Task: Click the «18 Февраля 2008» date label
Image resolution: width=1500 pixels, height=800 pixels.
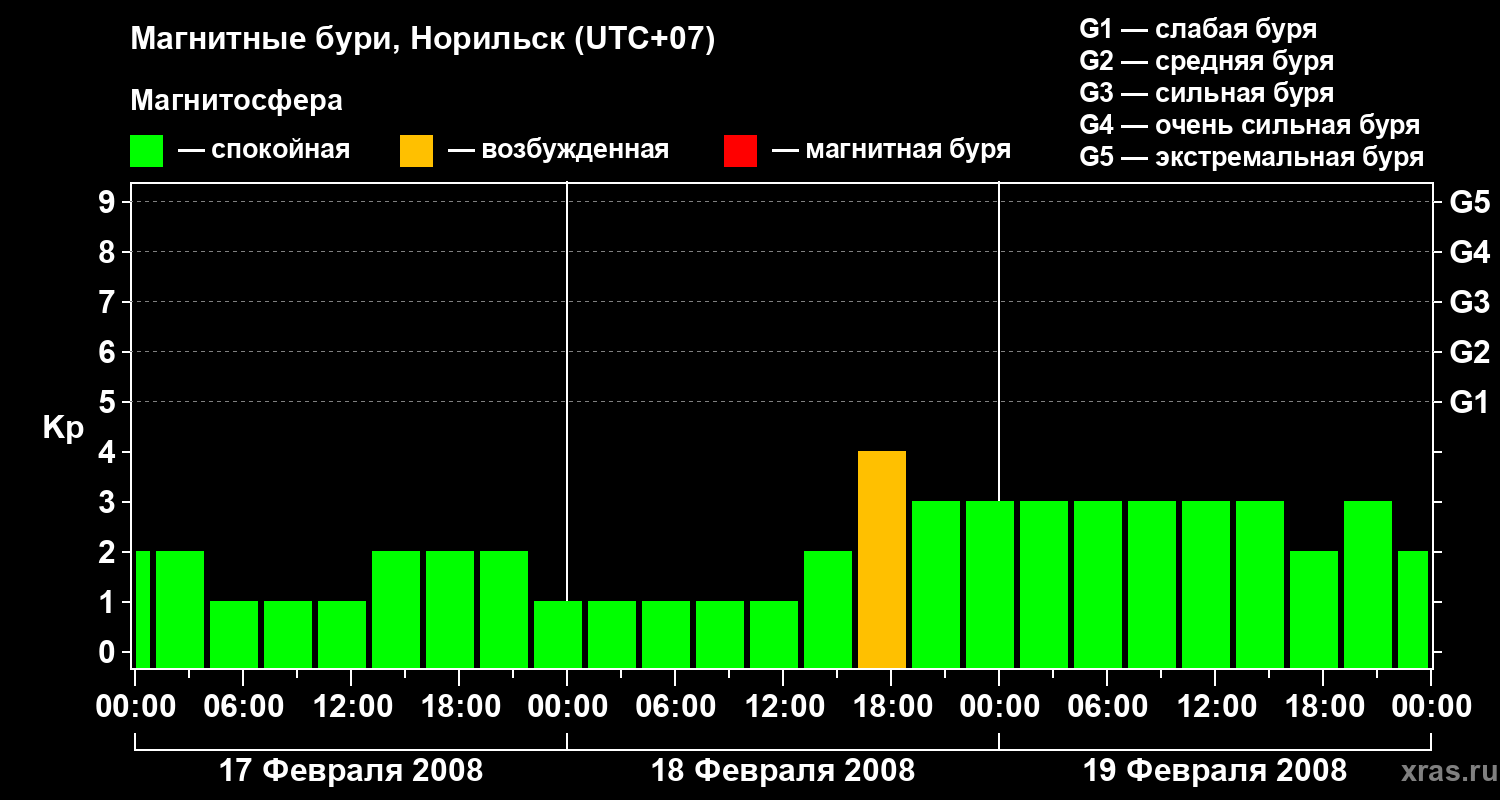Action: [x=783, y=771]
